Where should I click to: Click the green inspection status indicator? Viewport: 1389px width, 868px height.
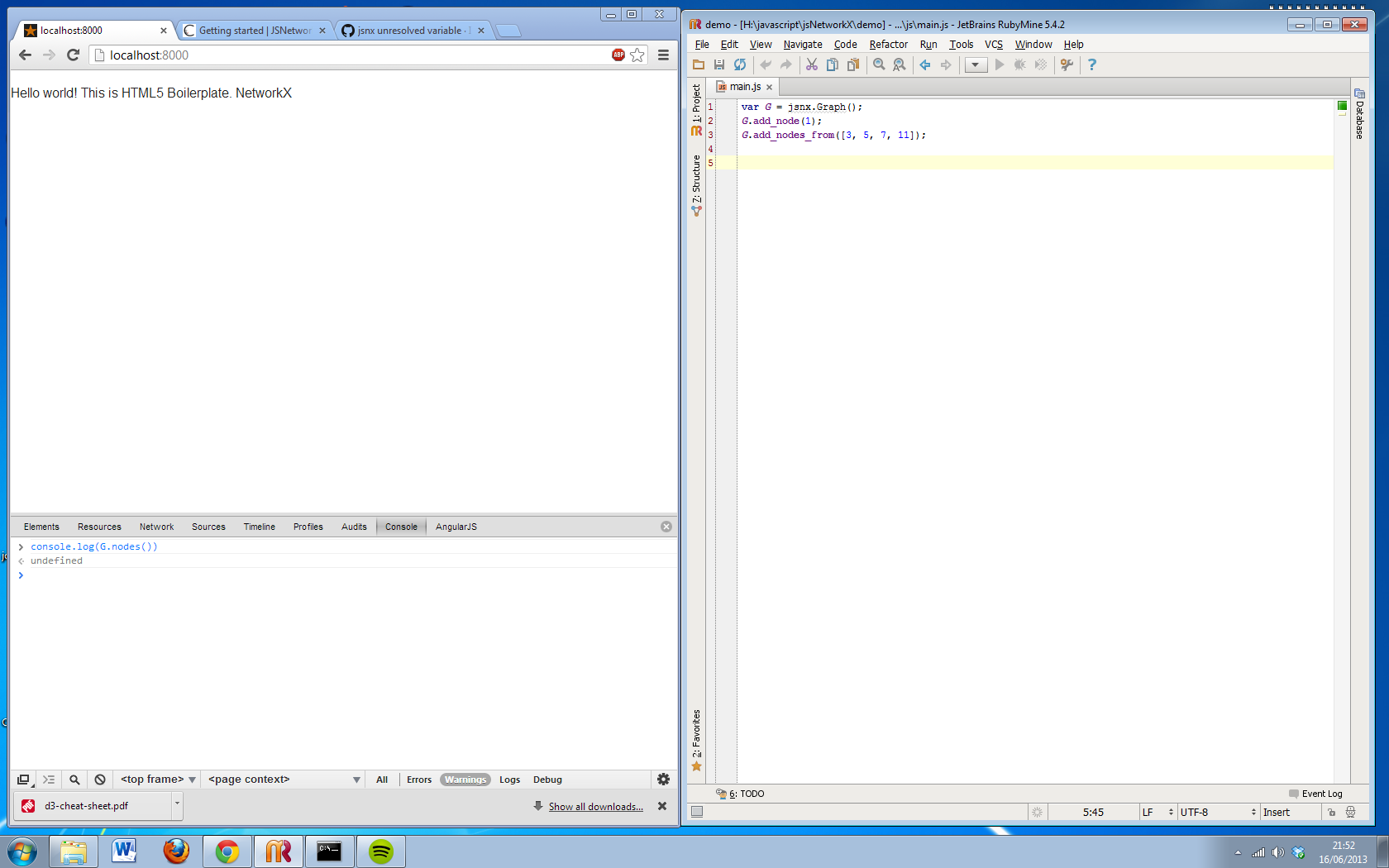[1342, 106]
